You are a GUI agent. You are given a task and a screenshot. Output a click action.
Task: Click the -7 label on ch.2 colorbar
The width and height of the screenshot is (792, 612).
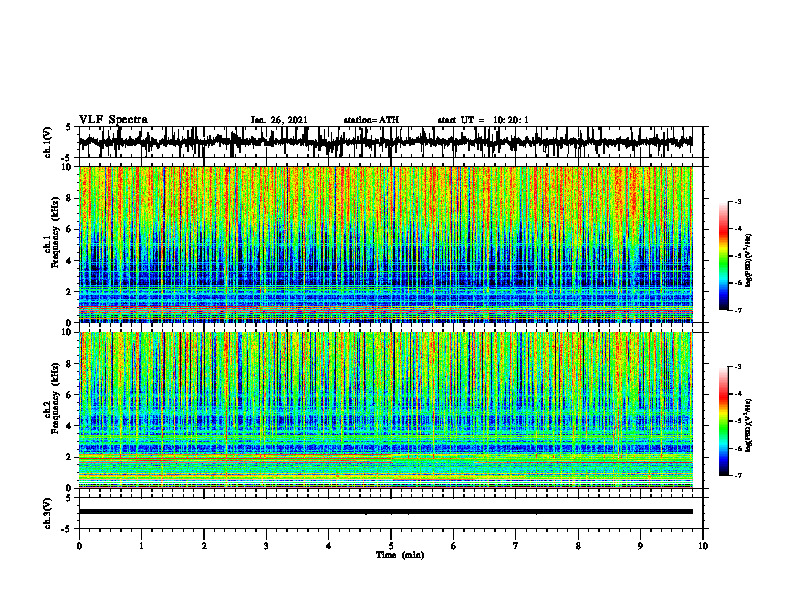pos(737,475)
